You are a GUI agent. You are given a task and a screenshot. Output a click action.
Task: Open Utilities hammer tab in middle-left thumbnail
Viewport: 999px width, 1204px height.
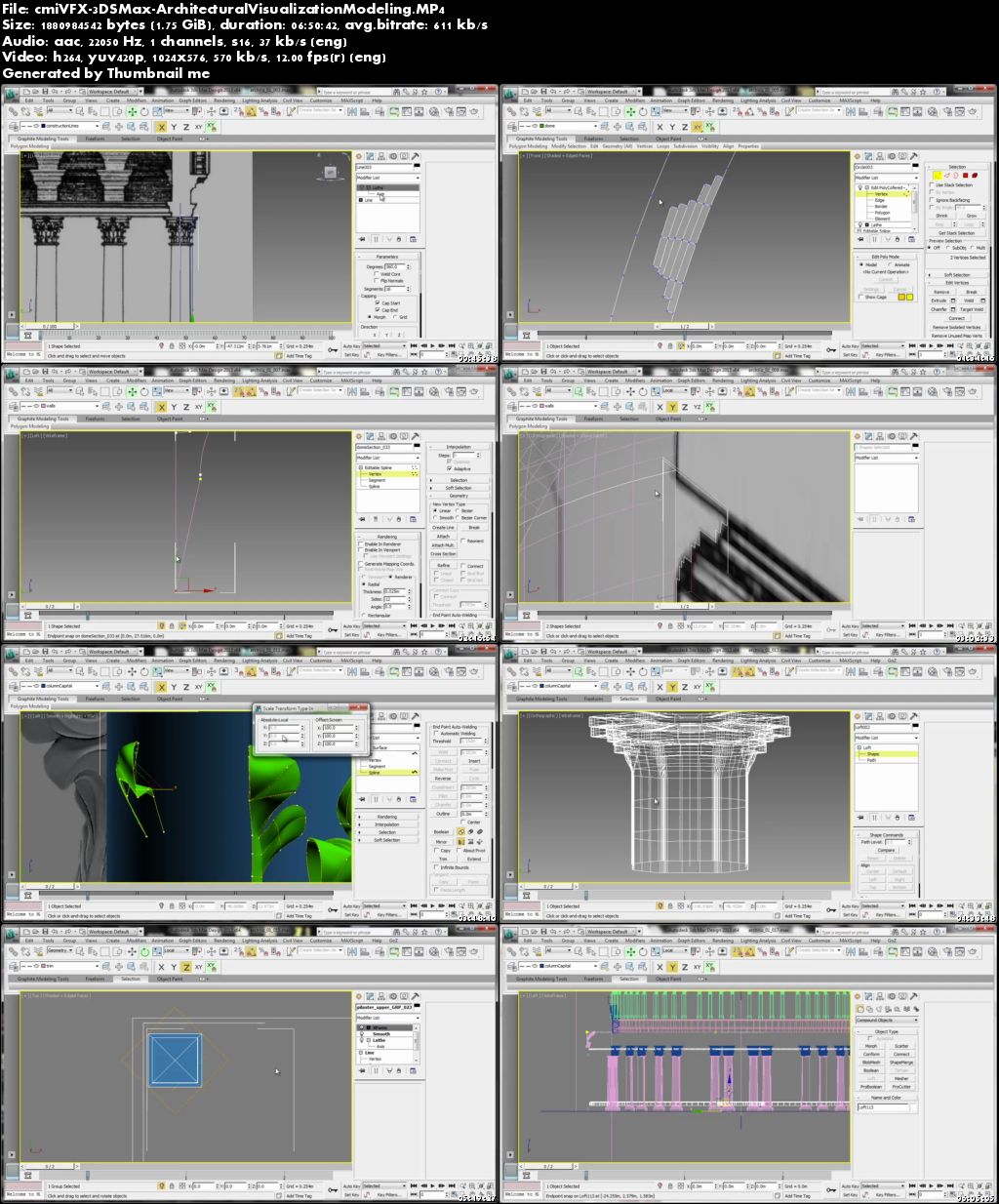(x=416, y=436)
